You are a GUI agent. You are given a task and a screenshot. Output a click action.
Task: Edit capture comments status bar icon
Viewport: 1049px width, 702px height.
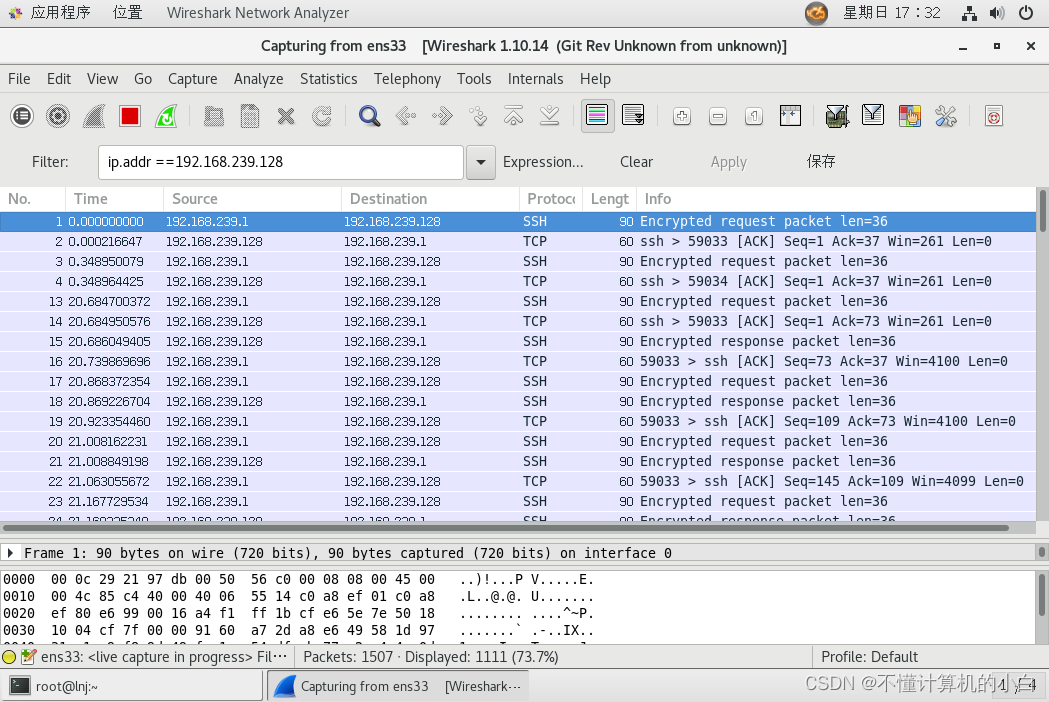(x=28, y=657)
